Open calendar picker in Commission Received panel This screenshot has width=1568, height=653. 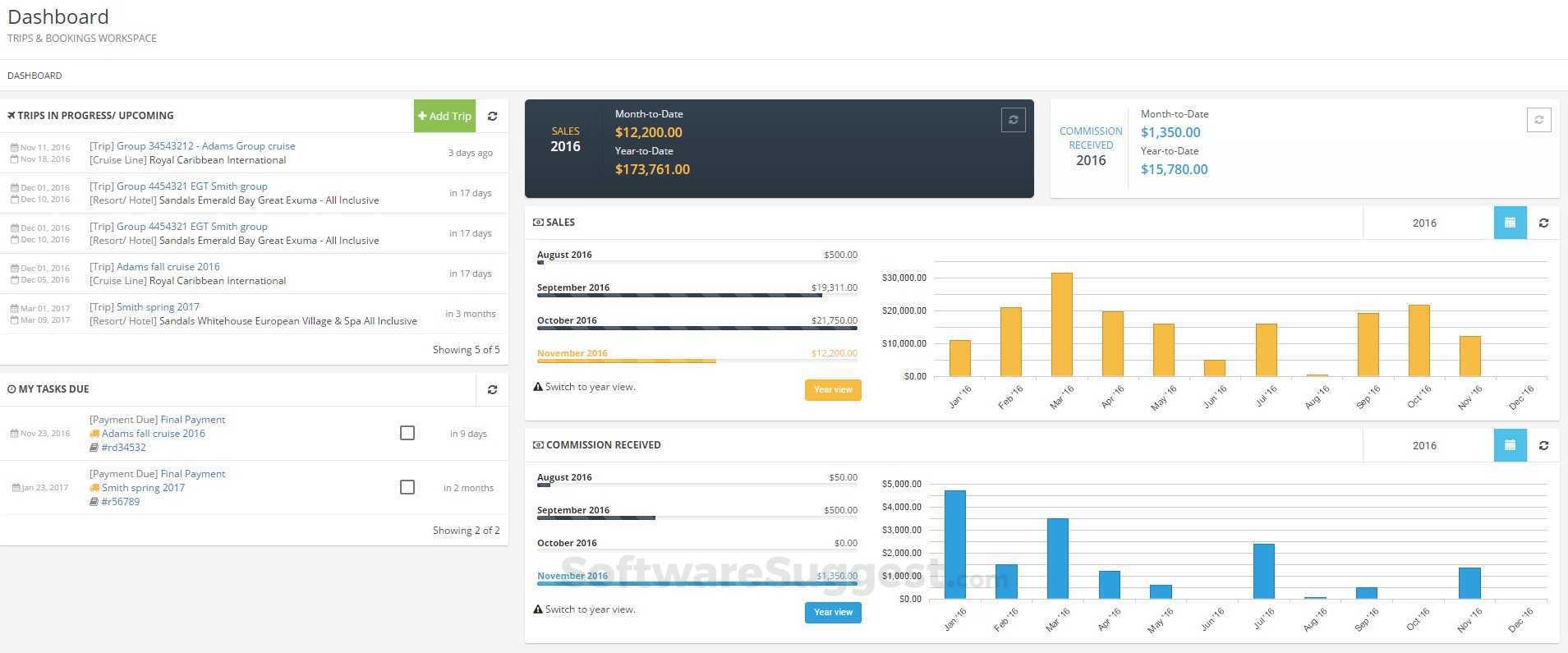1510,445
